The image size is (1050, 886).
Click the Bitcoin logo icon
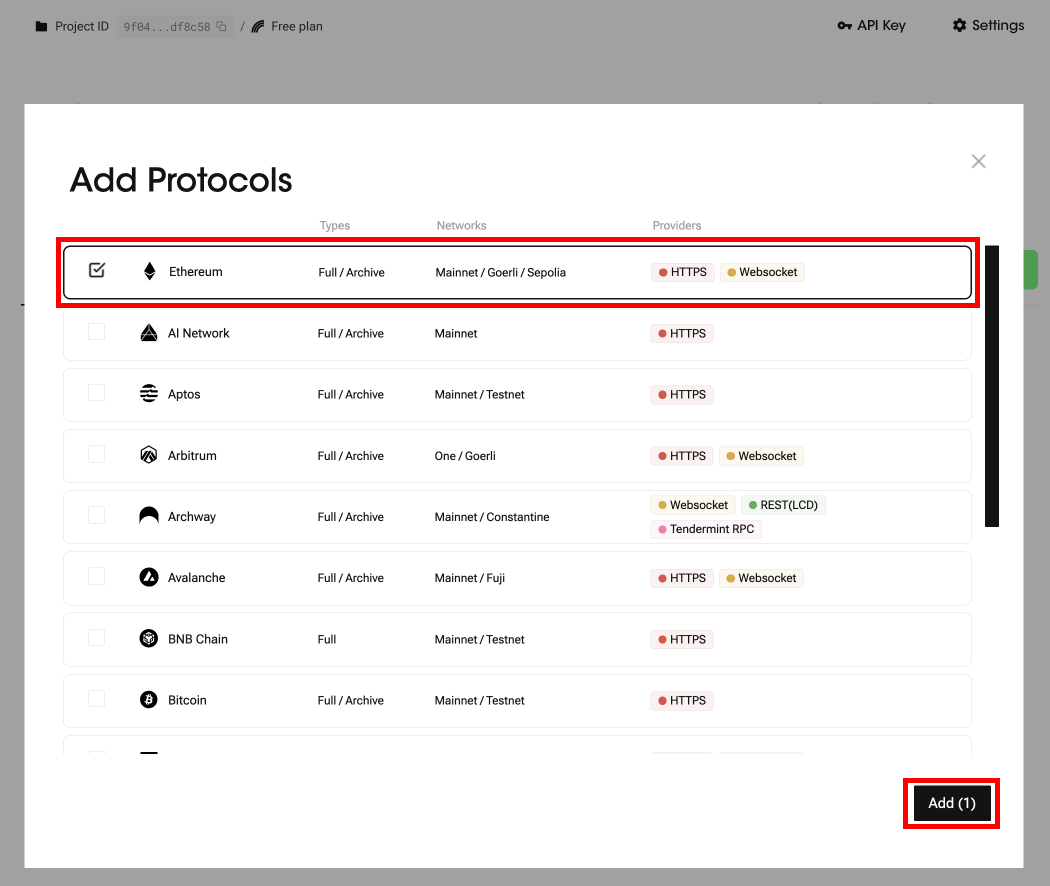point(149,700)
